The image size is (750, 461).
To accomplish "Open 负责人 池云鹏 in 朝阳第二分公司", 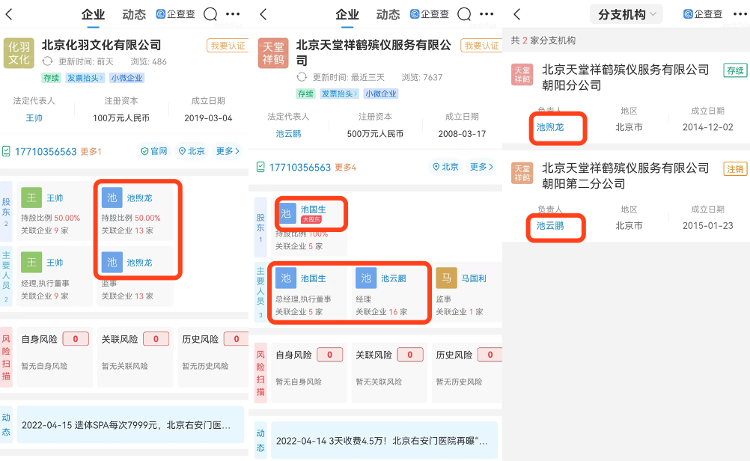I will pyautogui.click(x=550, y=226).
